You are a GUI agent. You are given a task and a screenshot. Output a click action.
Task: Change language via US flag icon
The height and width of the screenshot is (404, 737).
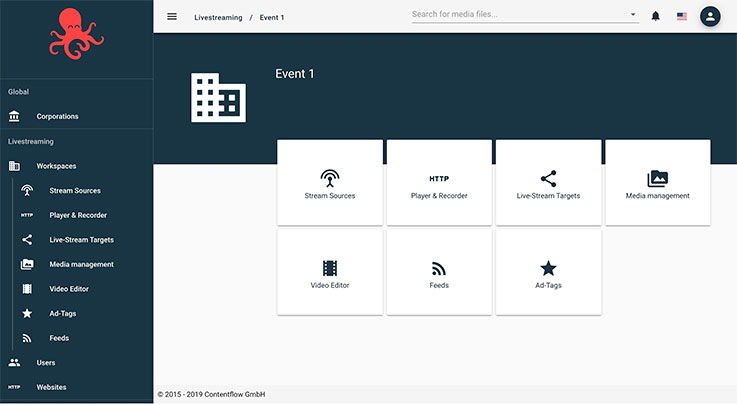682,16
